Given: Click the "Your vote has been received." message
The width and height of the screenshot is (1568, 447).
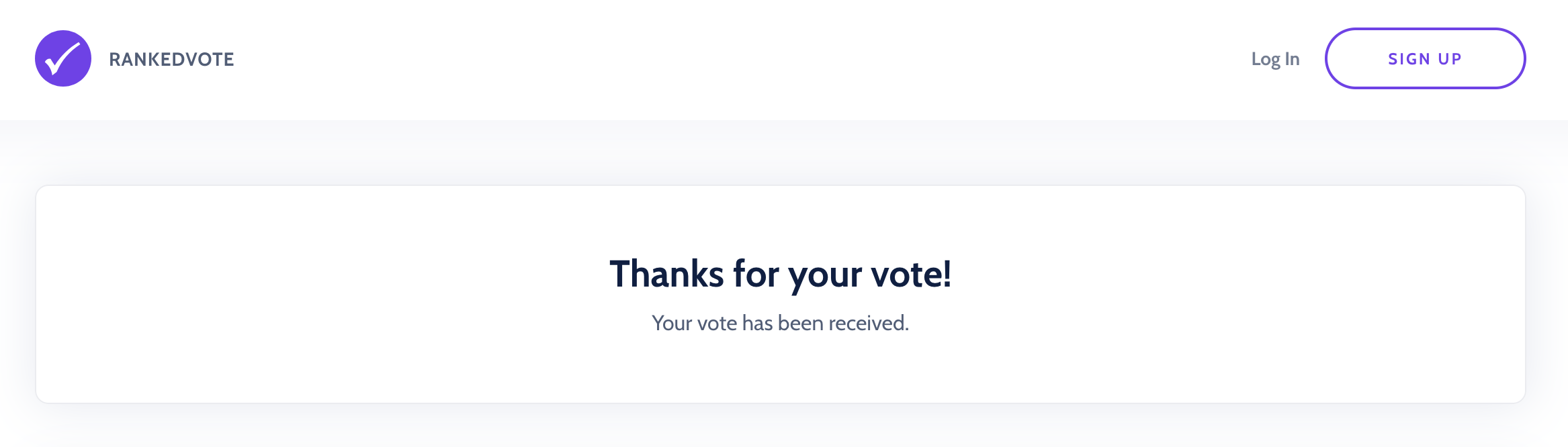Looking at the screenshot, I should click(780, 324).
